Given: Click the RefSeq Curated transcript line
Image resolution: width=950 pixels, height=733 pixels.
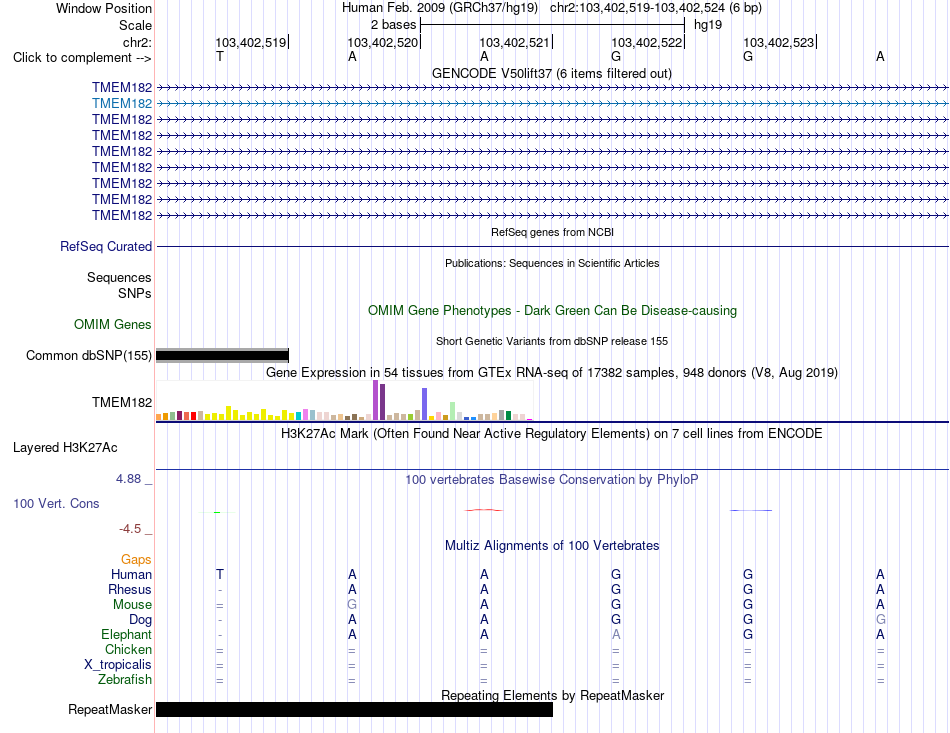Looking at the screenshot, I should 552,247.
